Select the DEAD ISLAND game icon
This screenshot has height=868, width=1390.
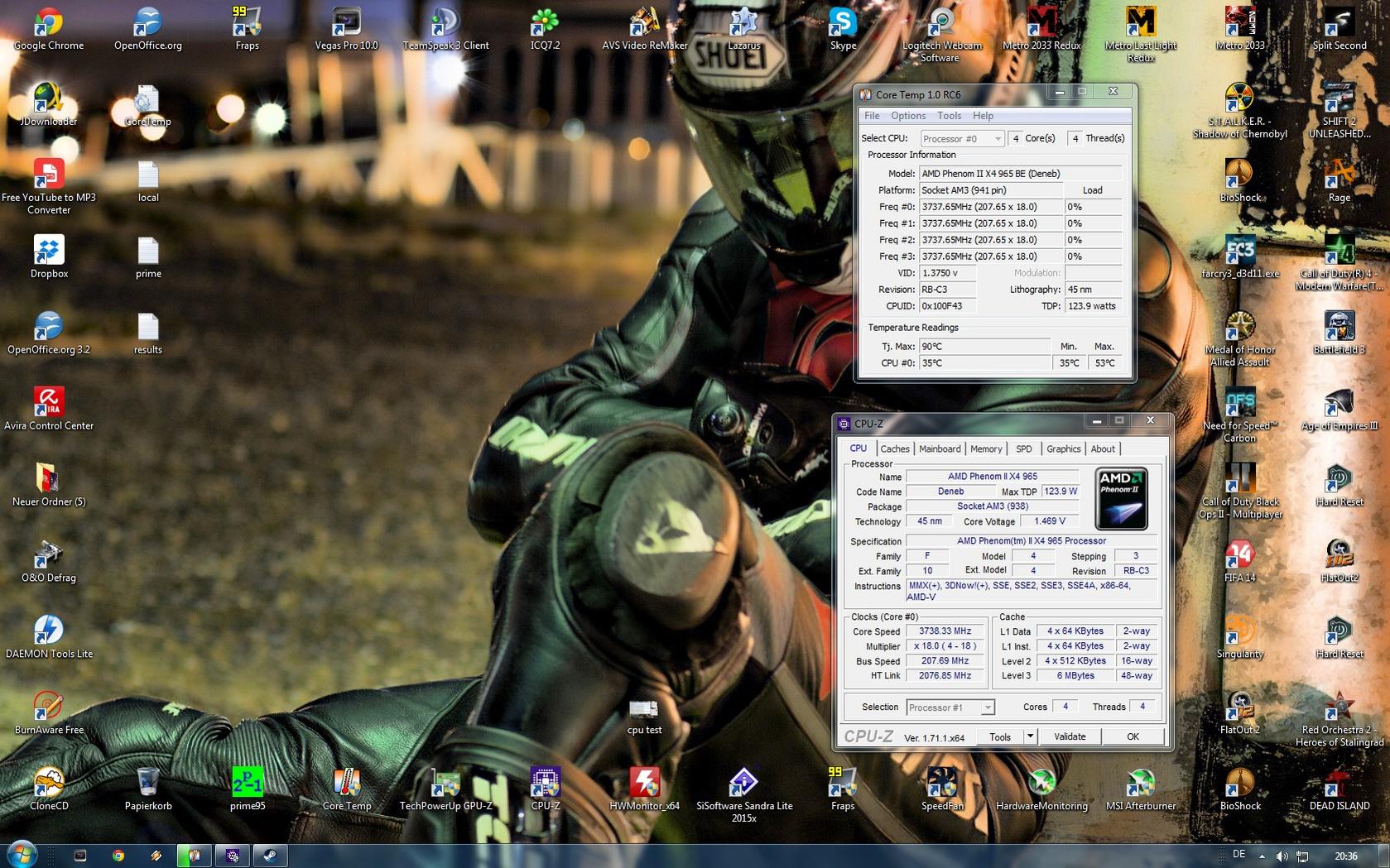point(1339,789)
